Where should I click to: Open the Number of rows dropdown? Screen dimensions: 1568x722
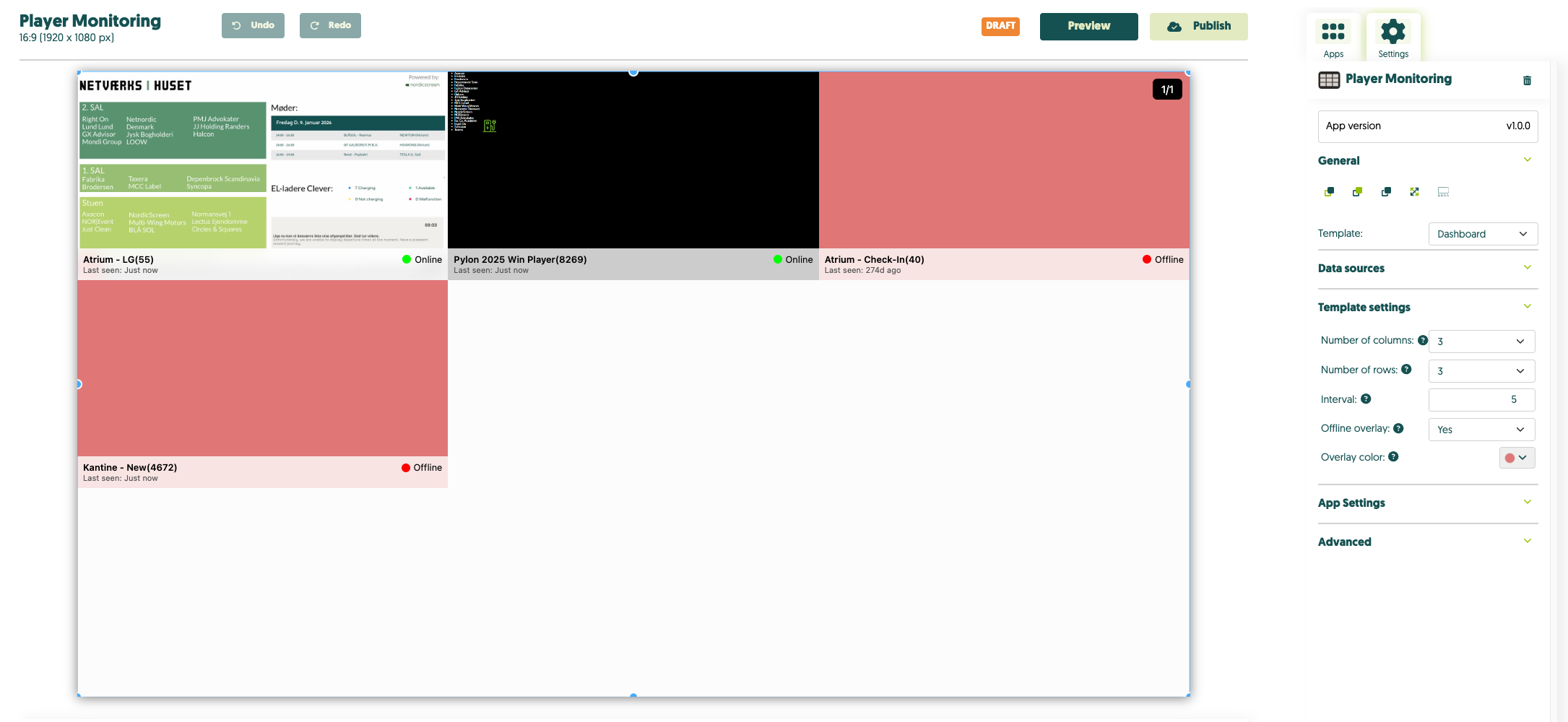[1481, 371]
